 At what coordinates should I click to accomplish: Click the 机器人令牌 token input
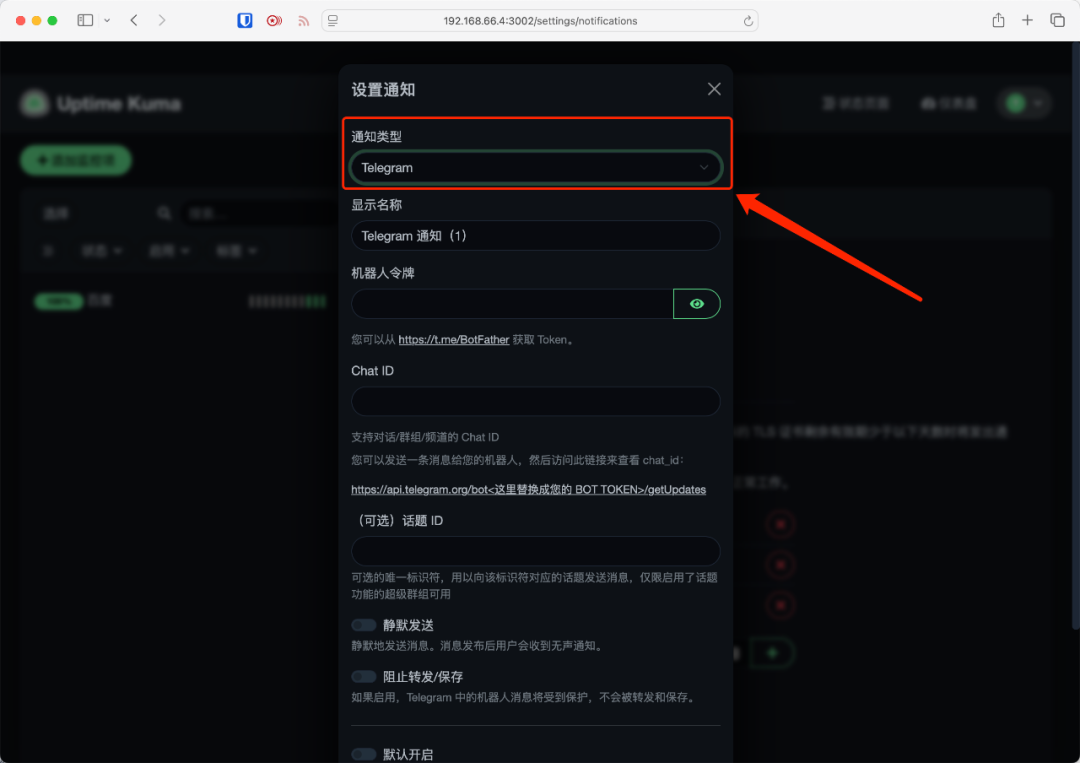(512, 304)
